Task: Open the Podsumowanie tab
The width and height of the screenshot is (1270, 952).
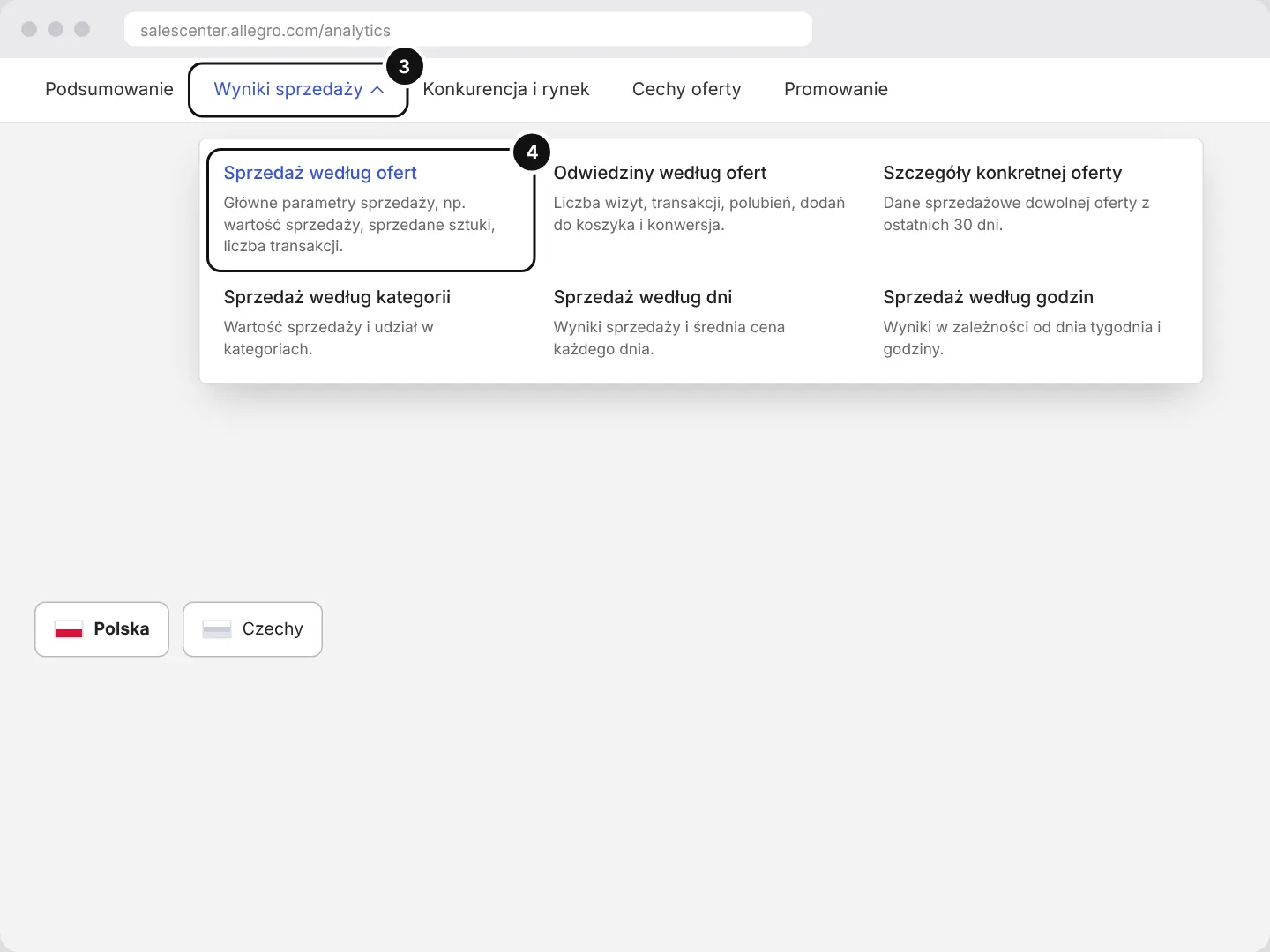Action: [109, 89]
